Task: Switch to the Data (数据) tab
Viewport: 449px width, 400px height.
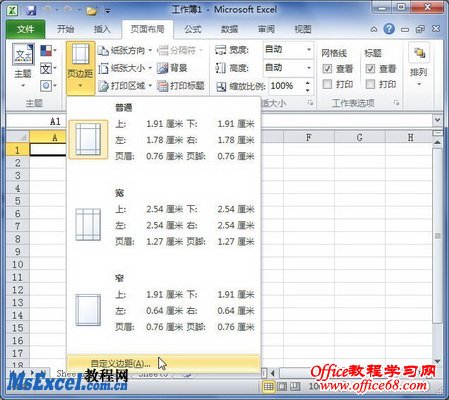Action: click(x=229, y=29)
